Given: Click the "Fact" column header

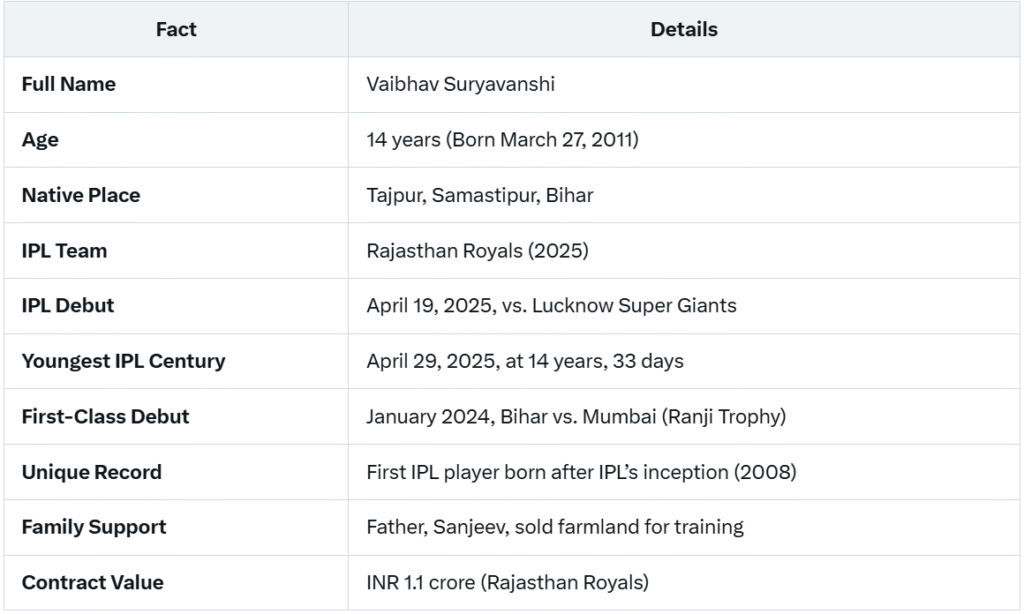Looking at the screenshot, I should tap(176, 30).
